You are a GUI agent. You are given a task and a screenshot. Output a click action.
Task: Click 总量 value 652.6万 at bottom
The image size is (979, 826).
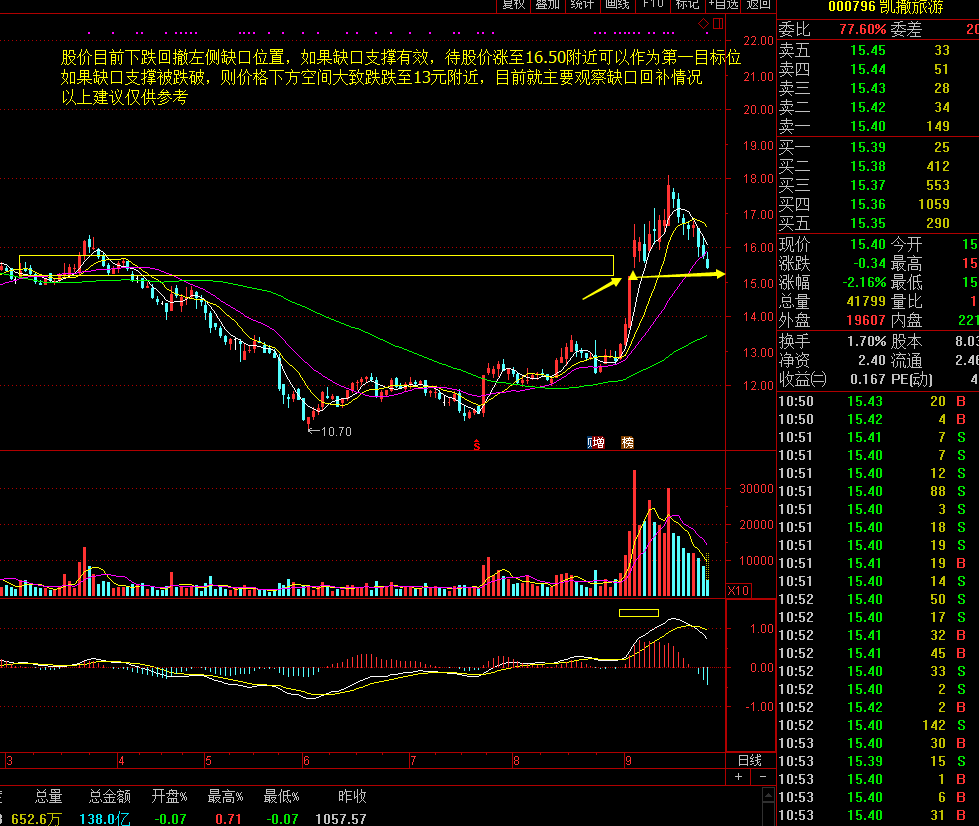[x=36, y=819]
